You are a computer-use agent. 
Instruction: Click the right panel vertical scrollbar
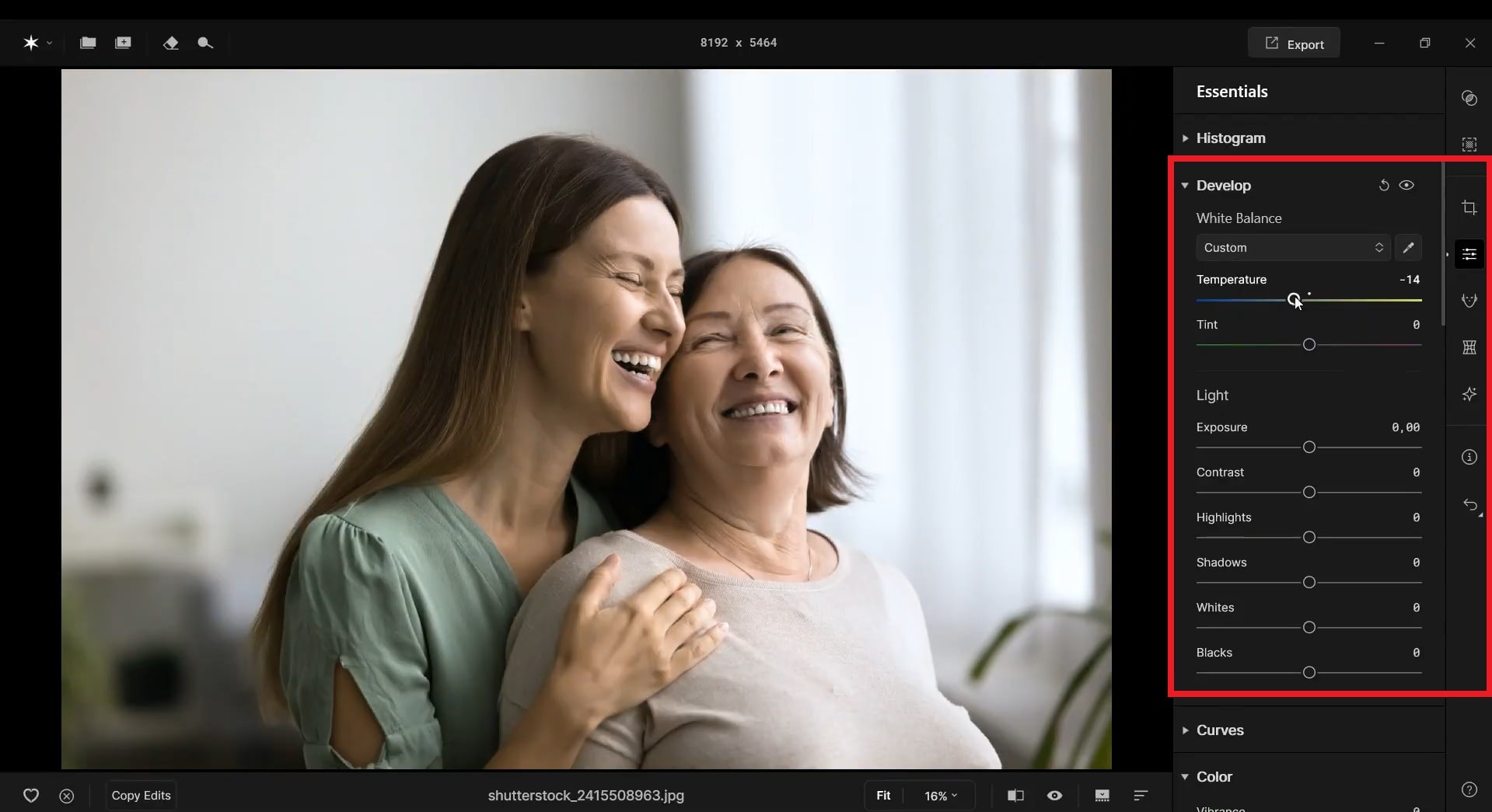coord(1443,244)
